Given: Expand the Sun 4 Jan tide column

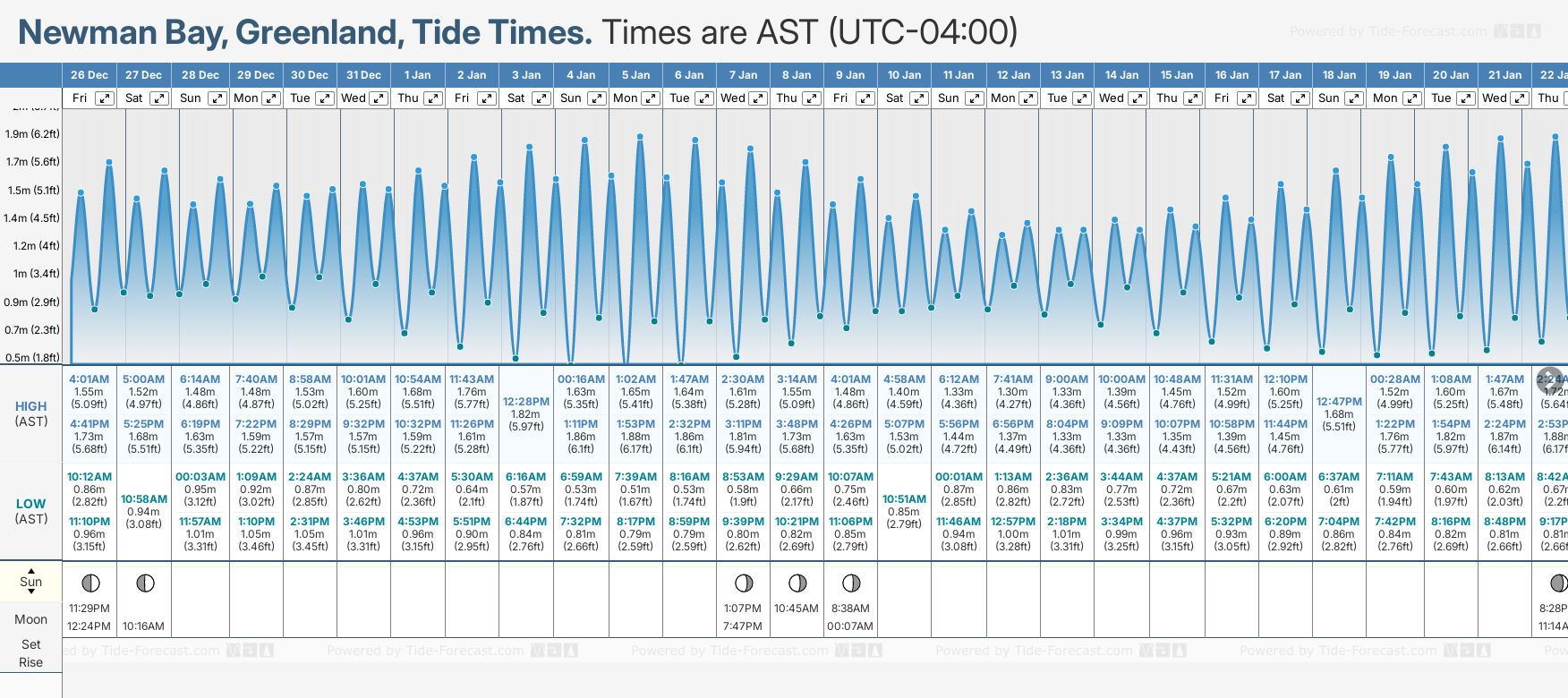Looking at the screenshot, I should coord(596,98).
